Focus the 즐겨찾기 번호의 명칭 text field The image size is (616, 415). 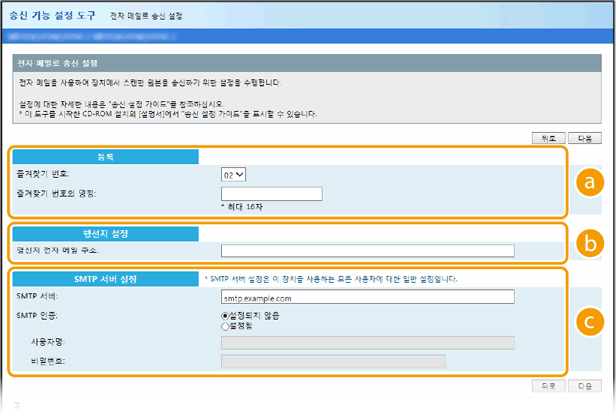click(x=271, y=194)
